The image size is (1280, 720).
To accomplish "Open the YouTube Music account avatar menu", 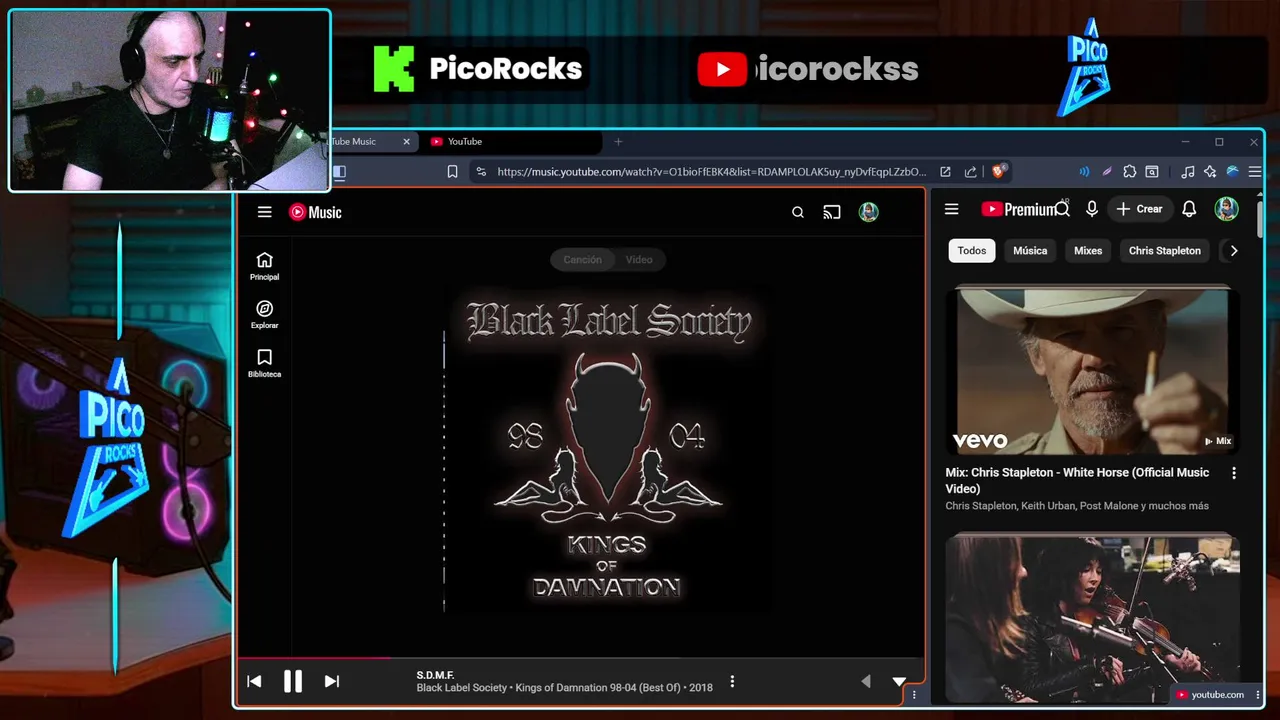I will tap(868, 212).
